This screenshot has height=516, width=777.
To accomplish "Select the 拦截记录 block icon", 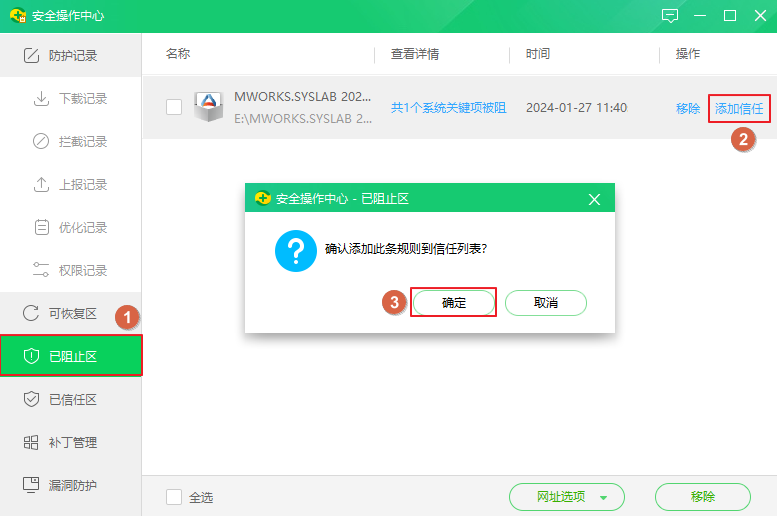I will click(41, 142).
